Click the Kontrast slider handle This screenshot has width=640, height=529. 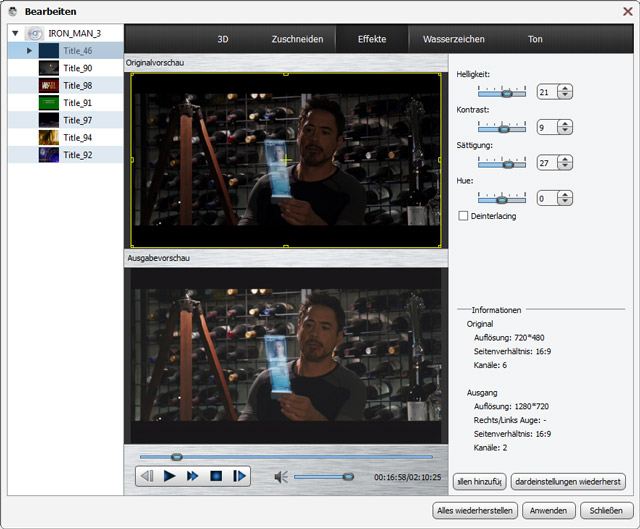[504, 129]
